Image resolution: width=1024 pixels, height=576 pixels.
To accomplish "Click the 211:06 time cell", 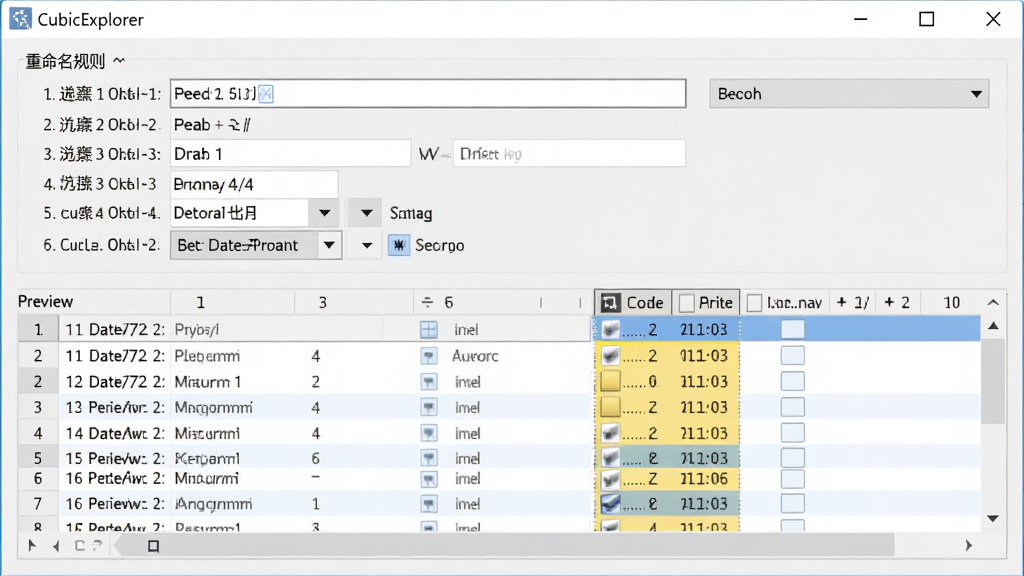I will (x=703, y=479).
